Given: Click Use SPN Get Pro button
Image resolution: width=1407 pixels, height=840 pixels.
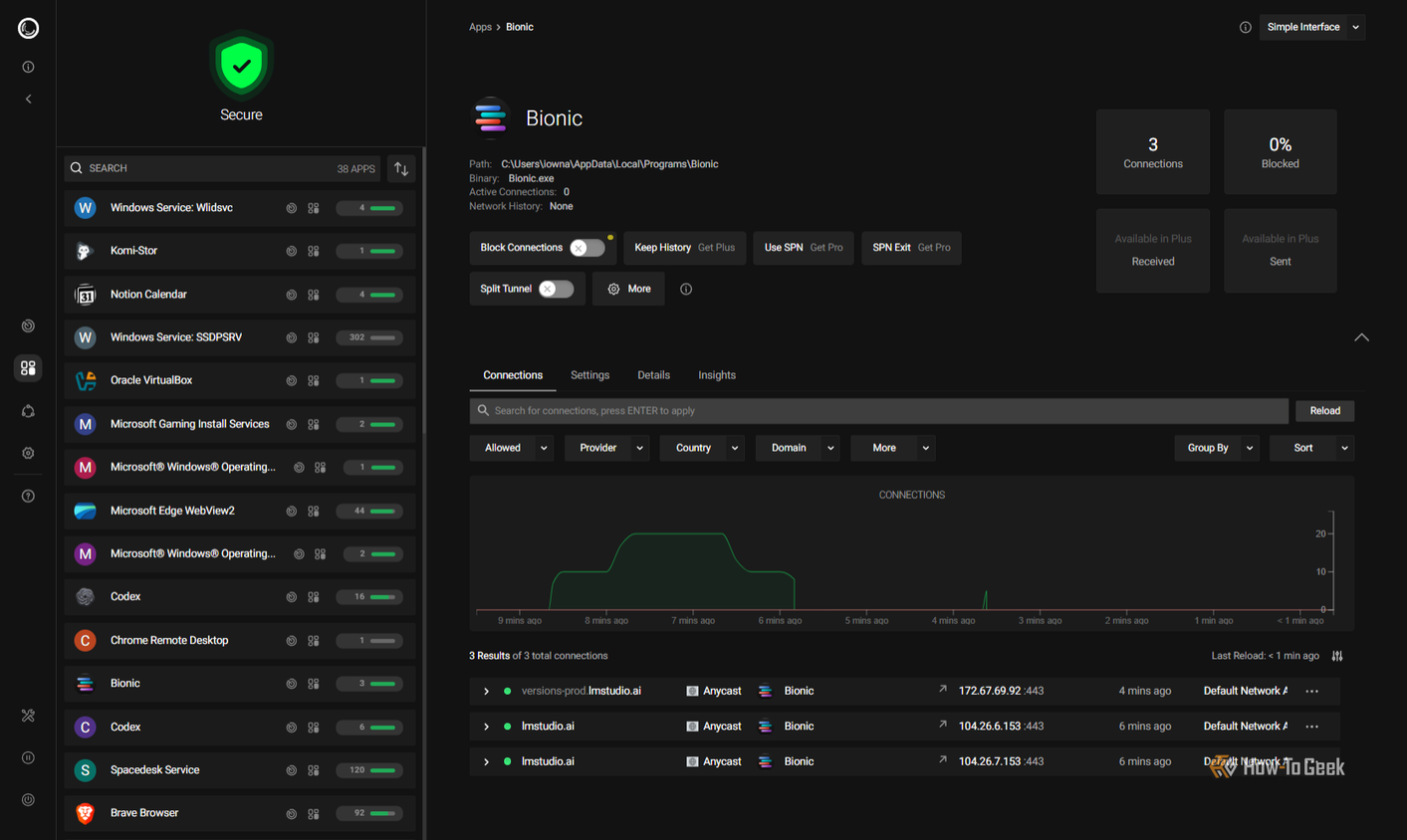Looking at the screenshot, I should pos(803,248).
